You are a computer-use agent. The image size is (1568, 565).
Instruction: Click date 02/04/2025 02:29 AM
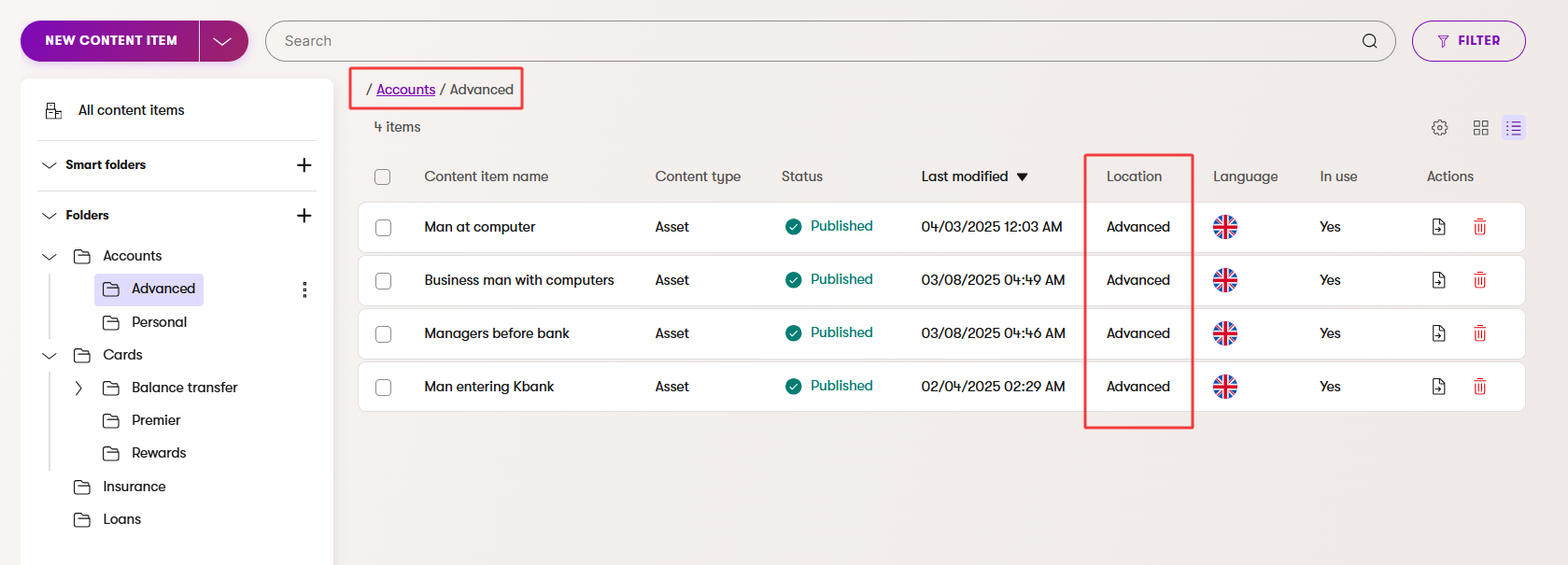coord(993,387)
